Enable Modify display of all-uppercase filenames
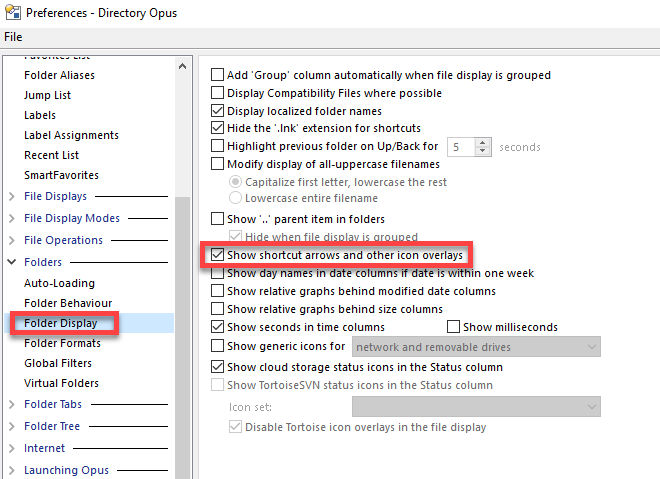 [x=217, y=164]
